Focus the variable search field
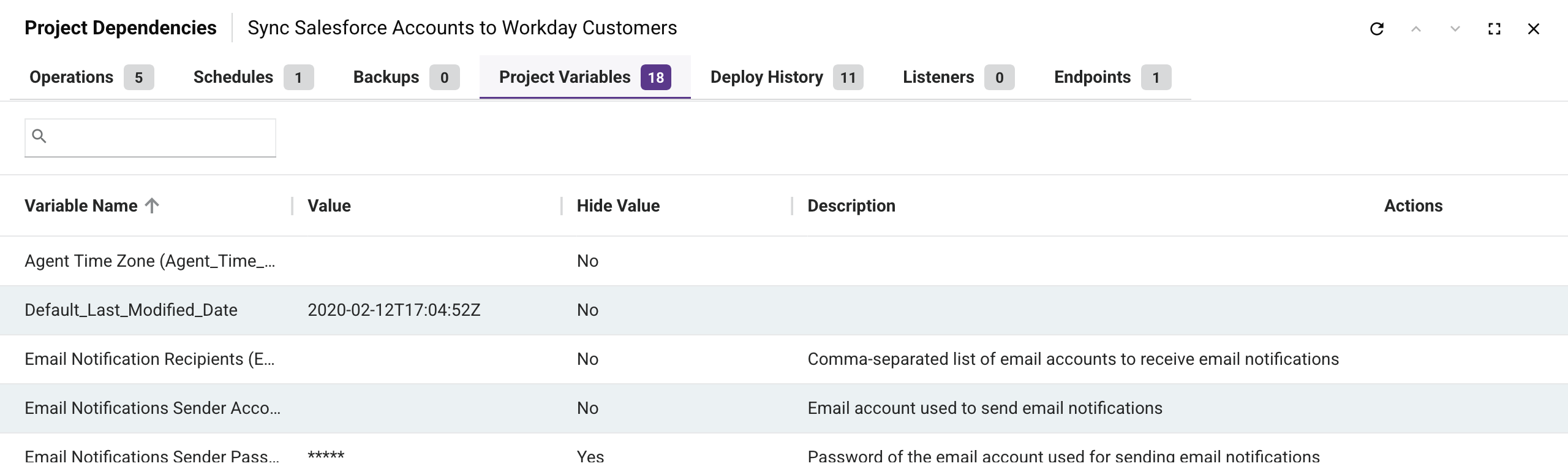This screenshot has width=1568, height=466. pos(150,137)
